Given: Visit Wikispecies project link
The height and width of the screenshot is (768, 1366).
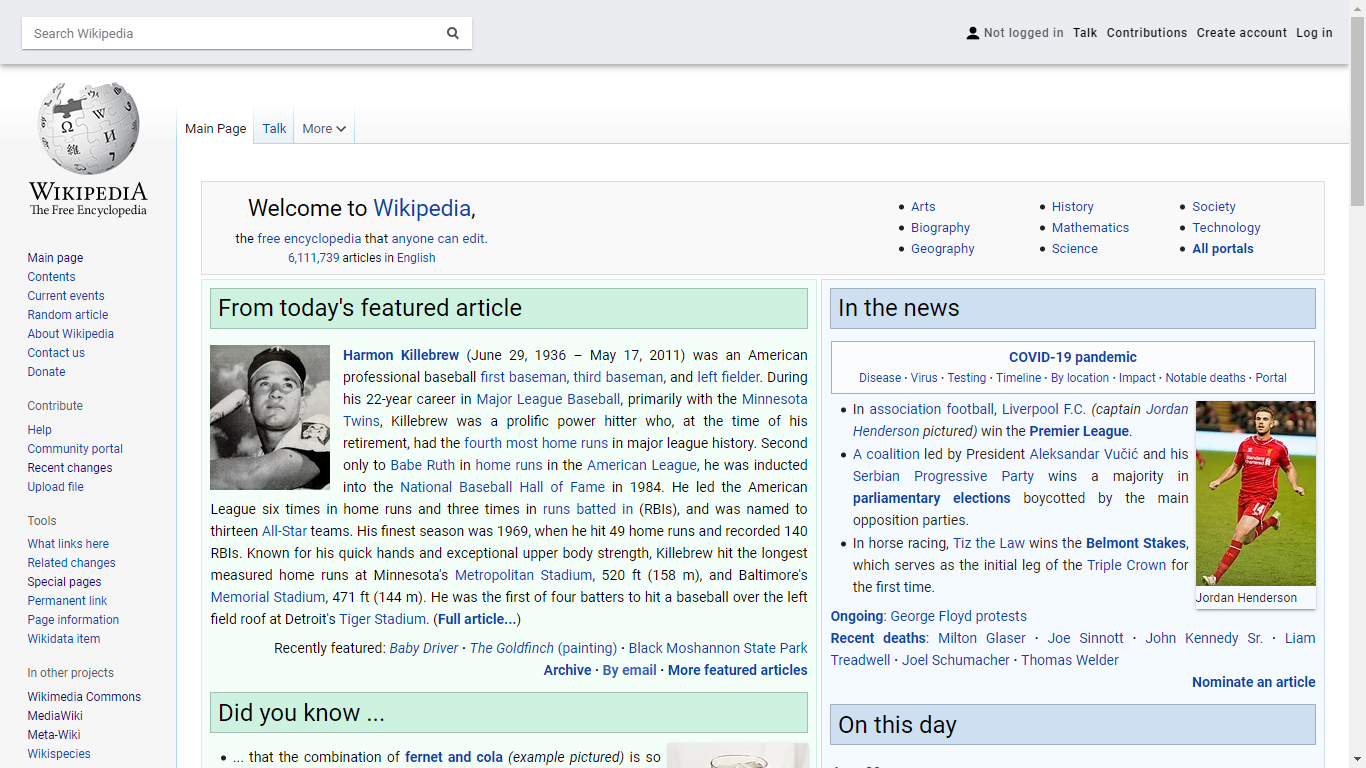Looking at the screenshot, I should (59, 754).
